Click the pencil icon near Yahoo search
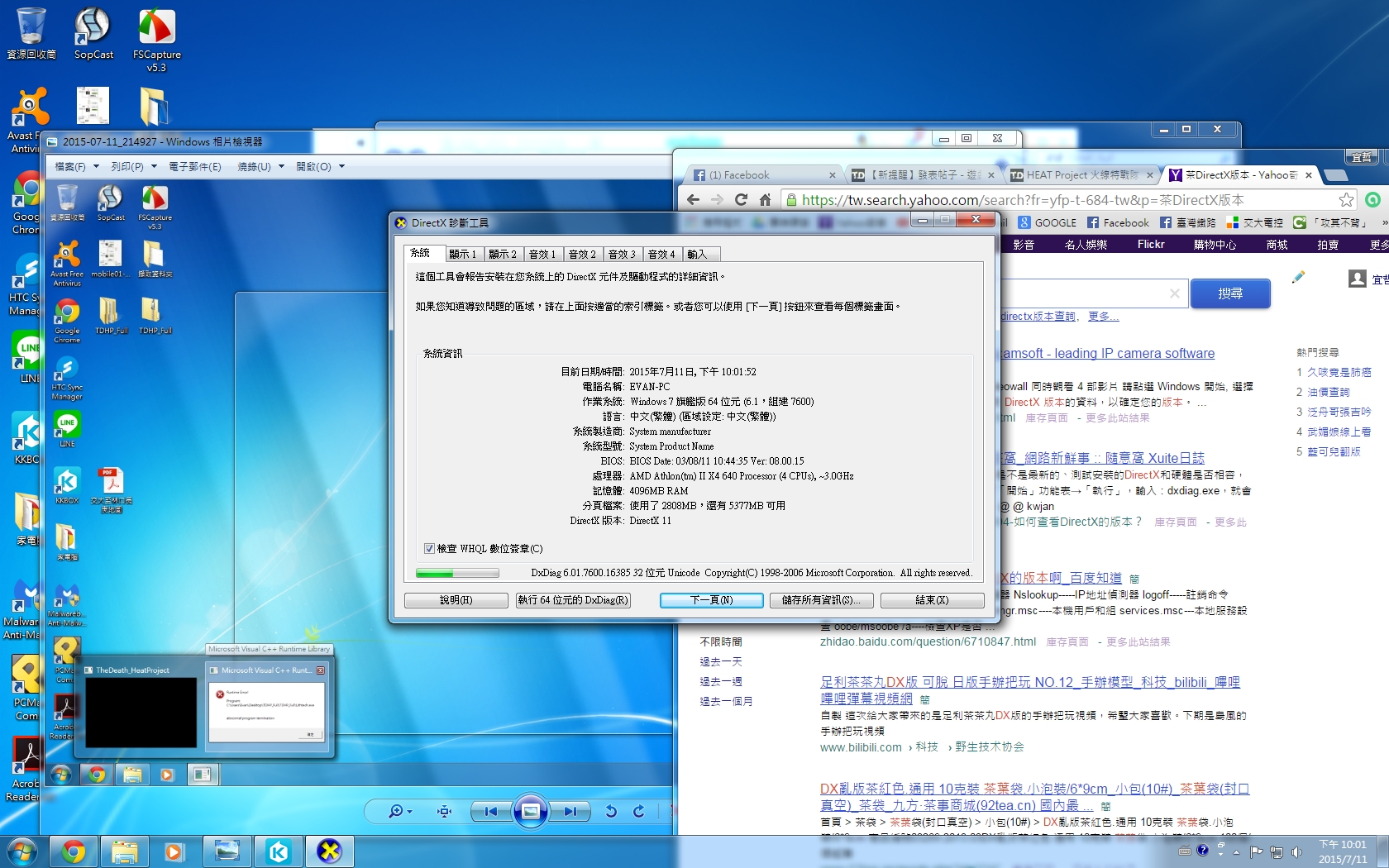The image size is (1389, 868). click(x=1298, y=277)
